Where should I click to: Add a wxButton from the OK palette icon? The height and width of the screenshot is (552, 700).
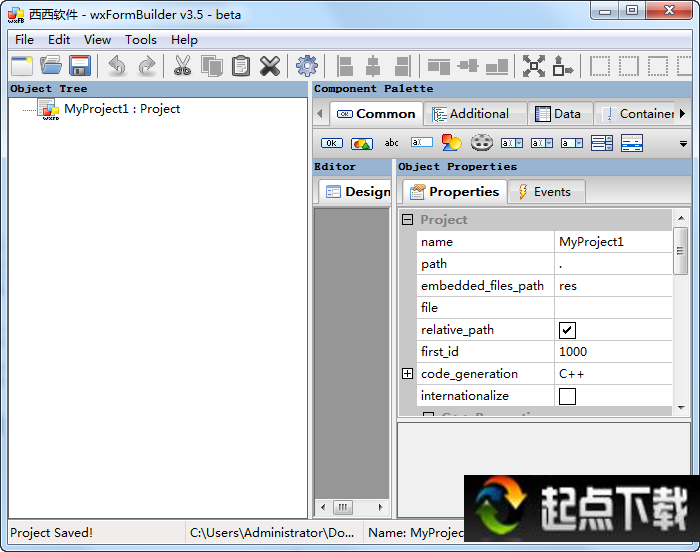coord(332,143)
